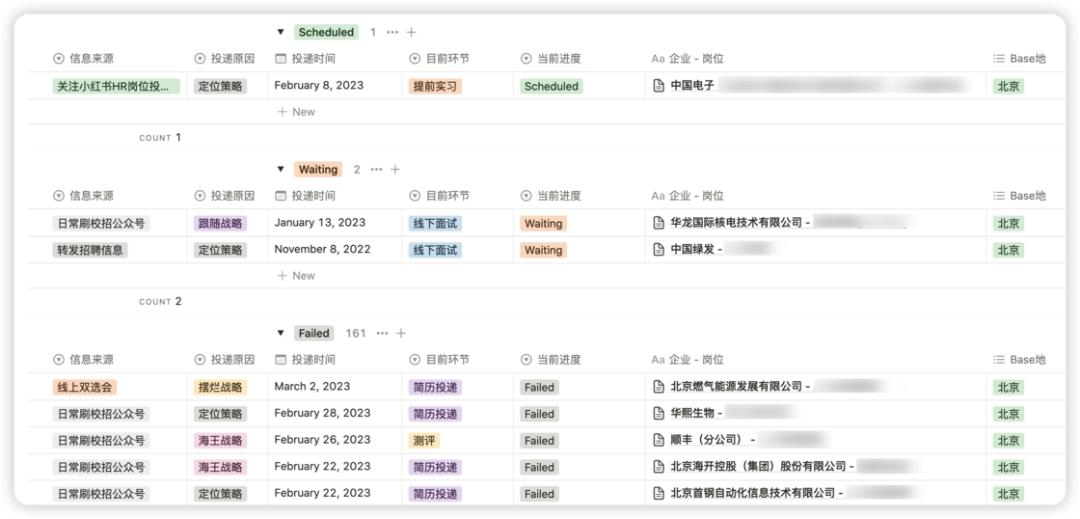1080x519 pixels.
Task: Collapse the Waiting group triangle
Action: pyautogui.click(x=280, y=169)
